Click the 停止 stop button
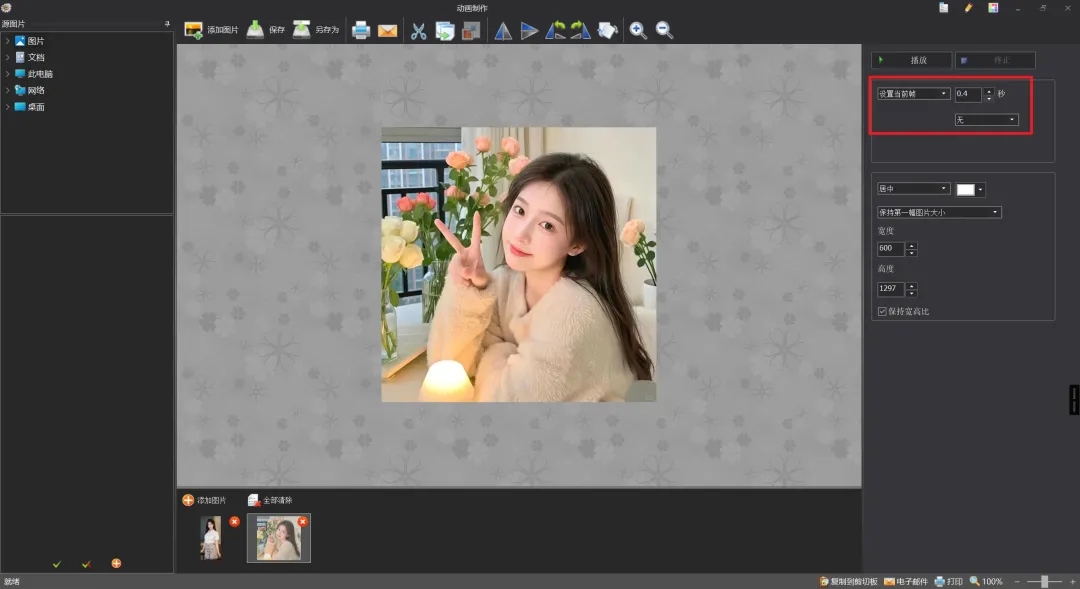 995,60
